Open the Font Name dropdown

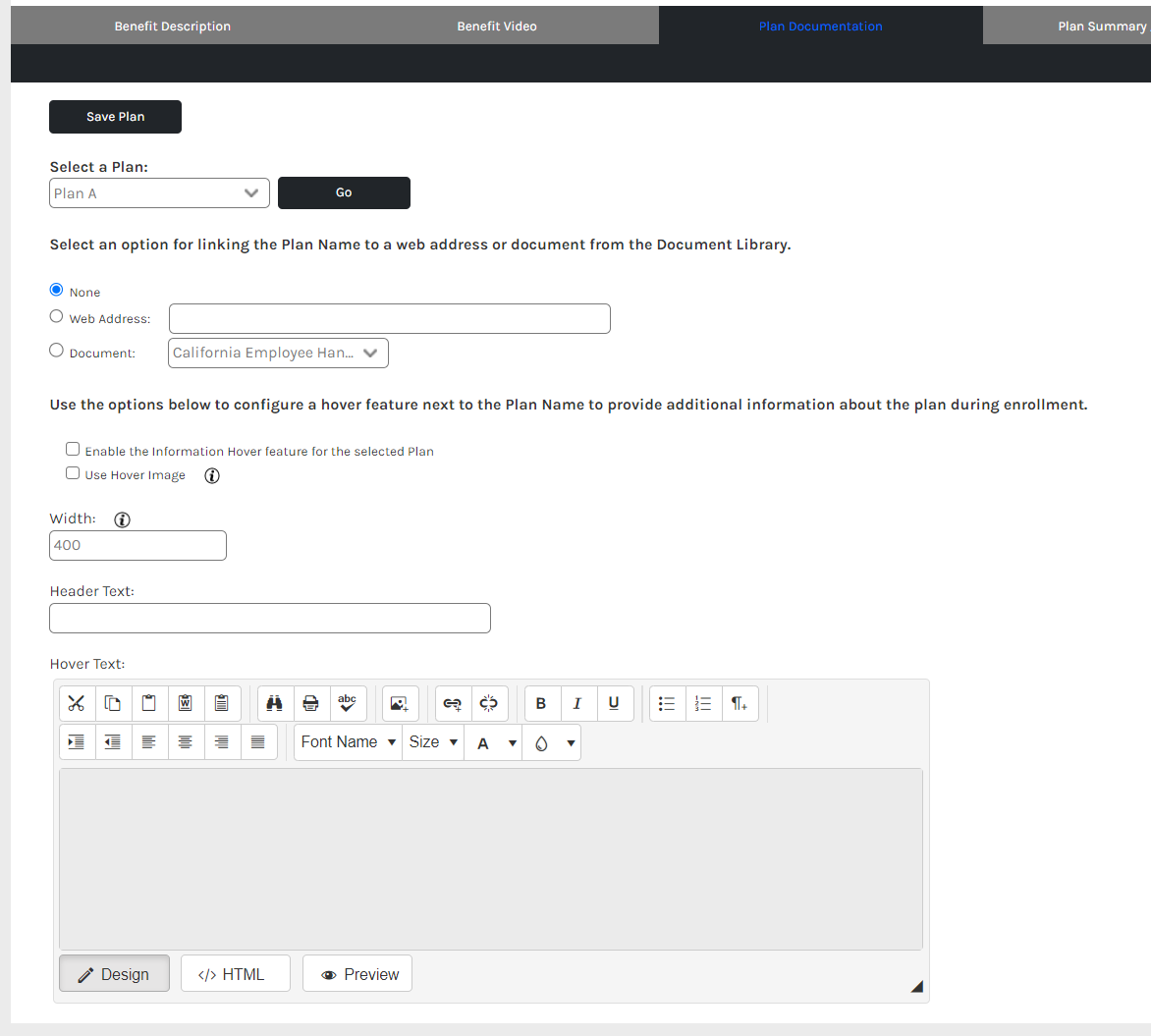pyautogui.click(x=348, y=742)
